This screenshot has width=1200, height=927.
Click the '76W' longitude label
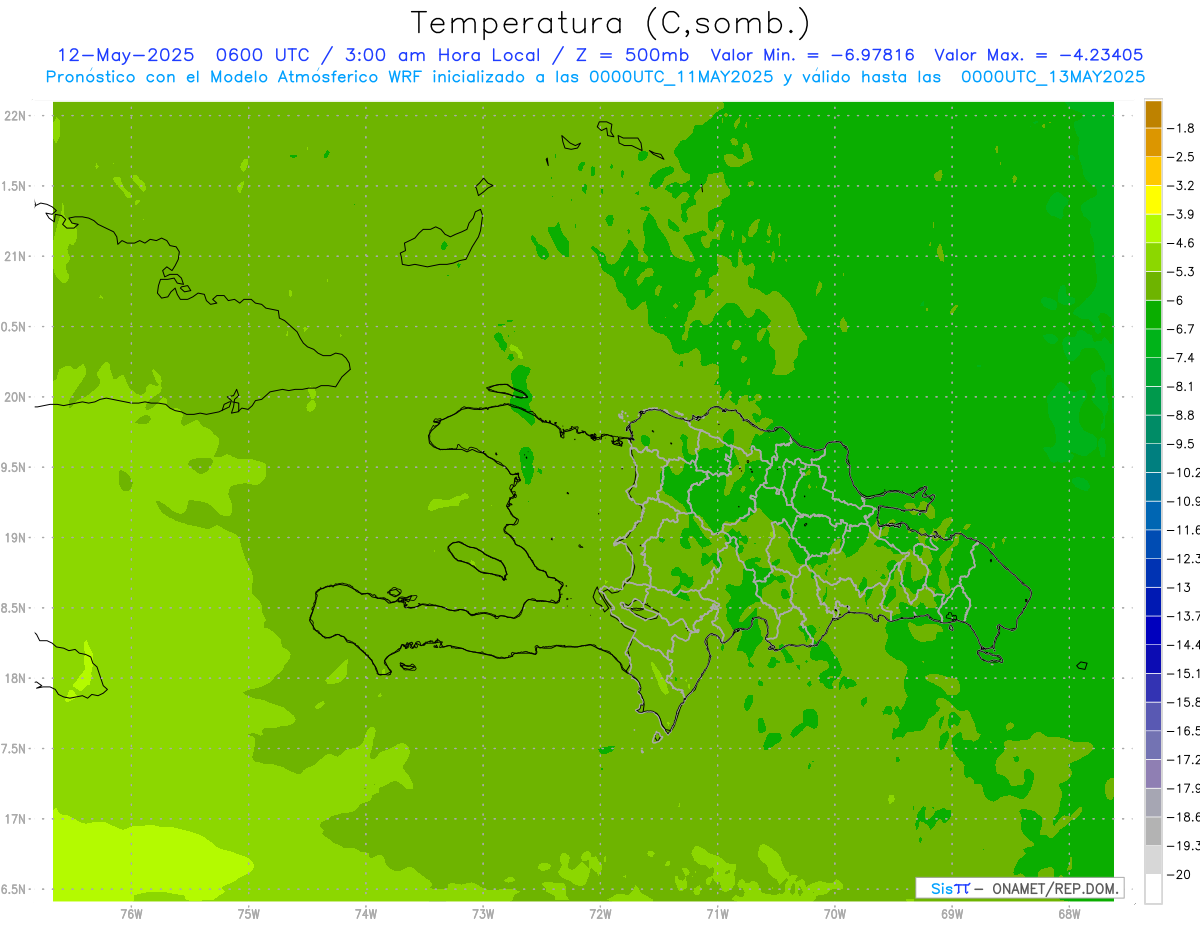(131, 913)
